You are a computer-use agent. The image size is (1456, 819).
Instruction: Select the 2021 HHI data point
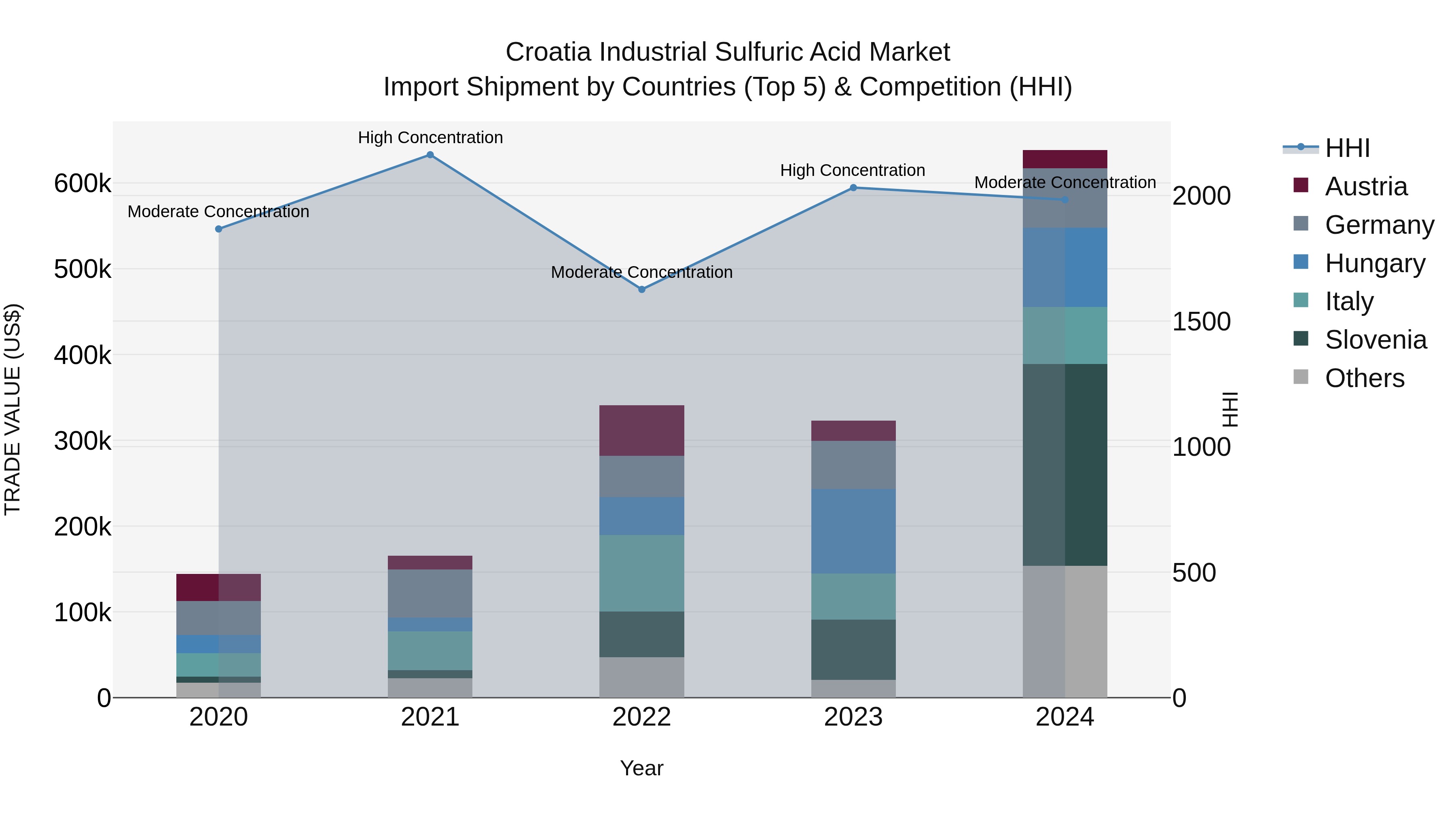tap(430, 155)
